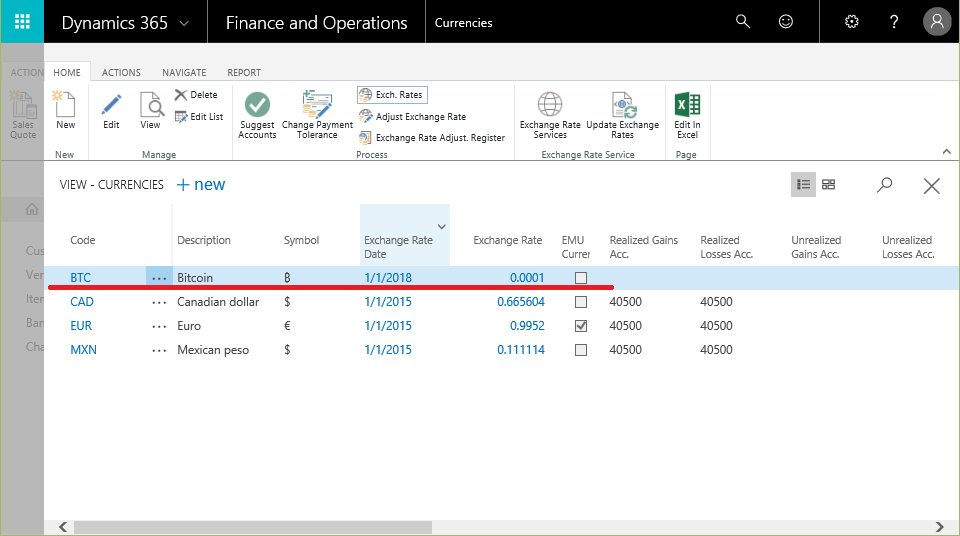Viewport: 960px width, 536px height.
Task: Switch to the REPORT ribbon tab
Action: [244, 72]
